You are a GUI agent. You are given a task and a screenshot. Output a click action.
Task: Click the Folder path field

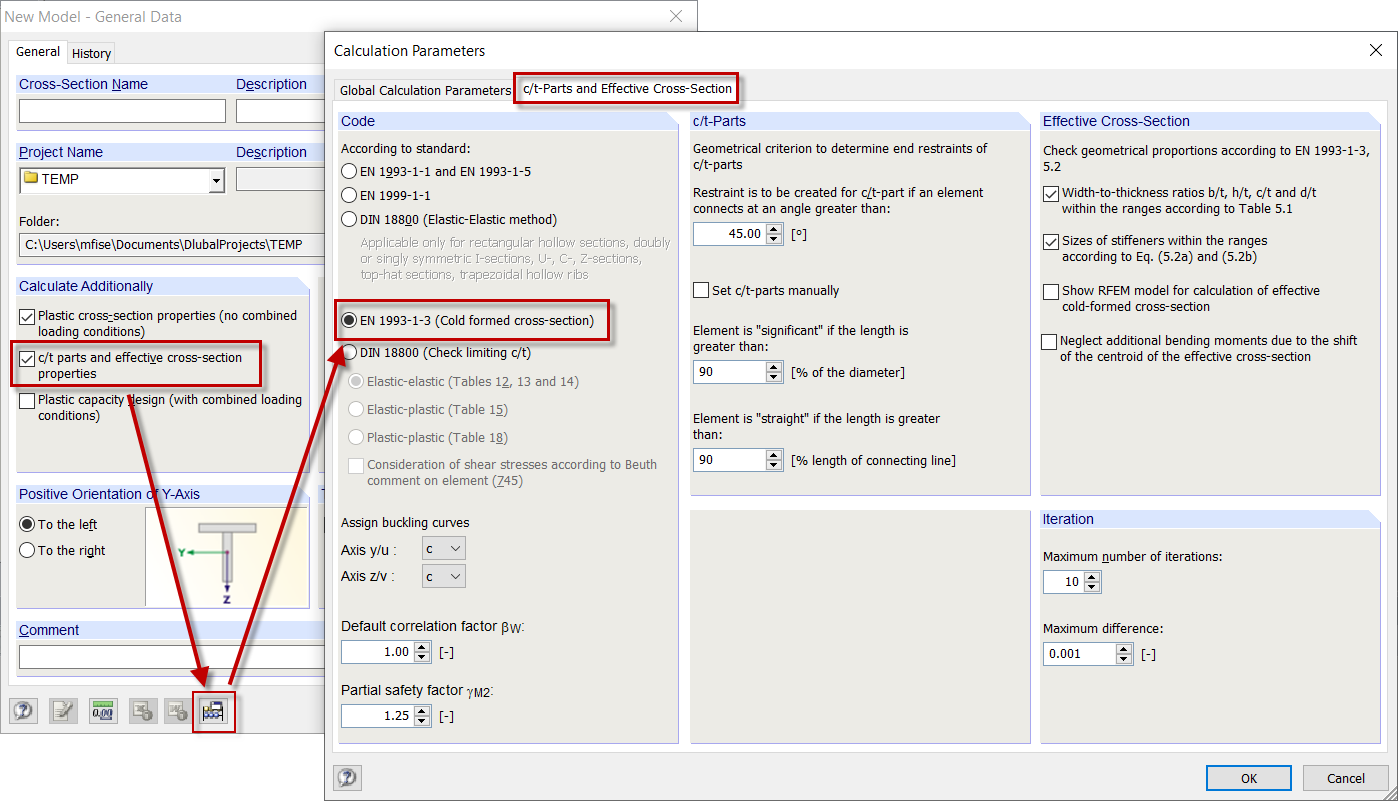(171, 244)
